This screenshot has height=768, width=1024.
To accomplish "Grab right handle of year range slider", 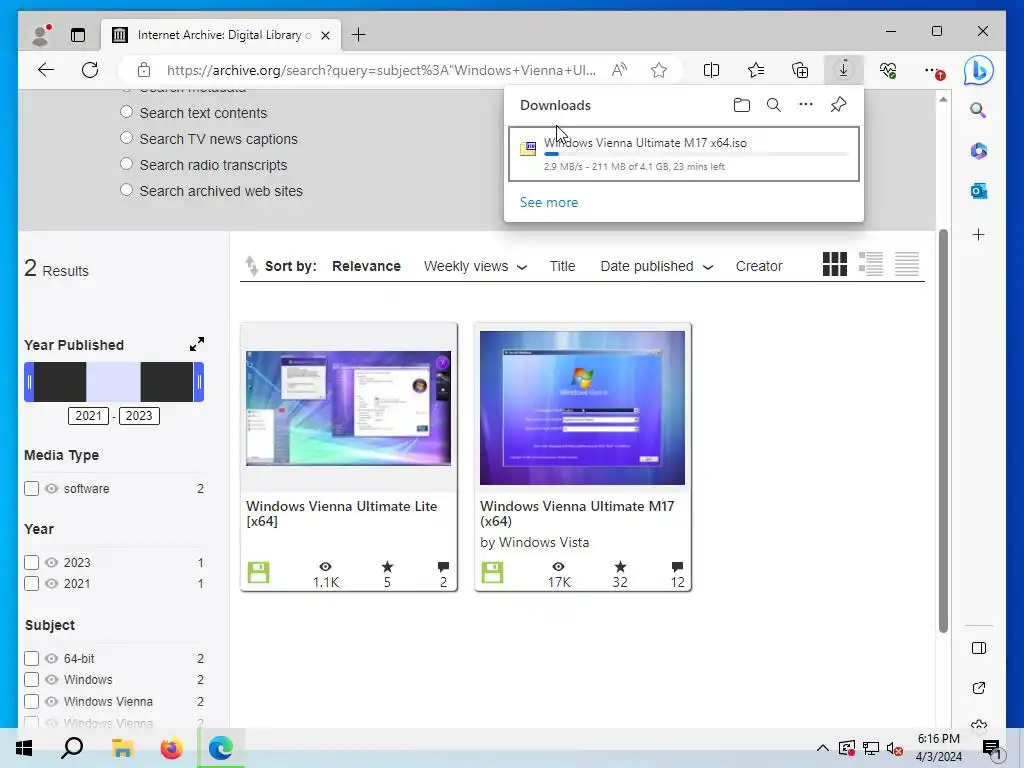I will point(199,382).
